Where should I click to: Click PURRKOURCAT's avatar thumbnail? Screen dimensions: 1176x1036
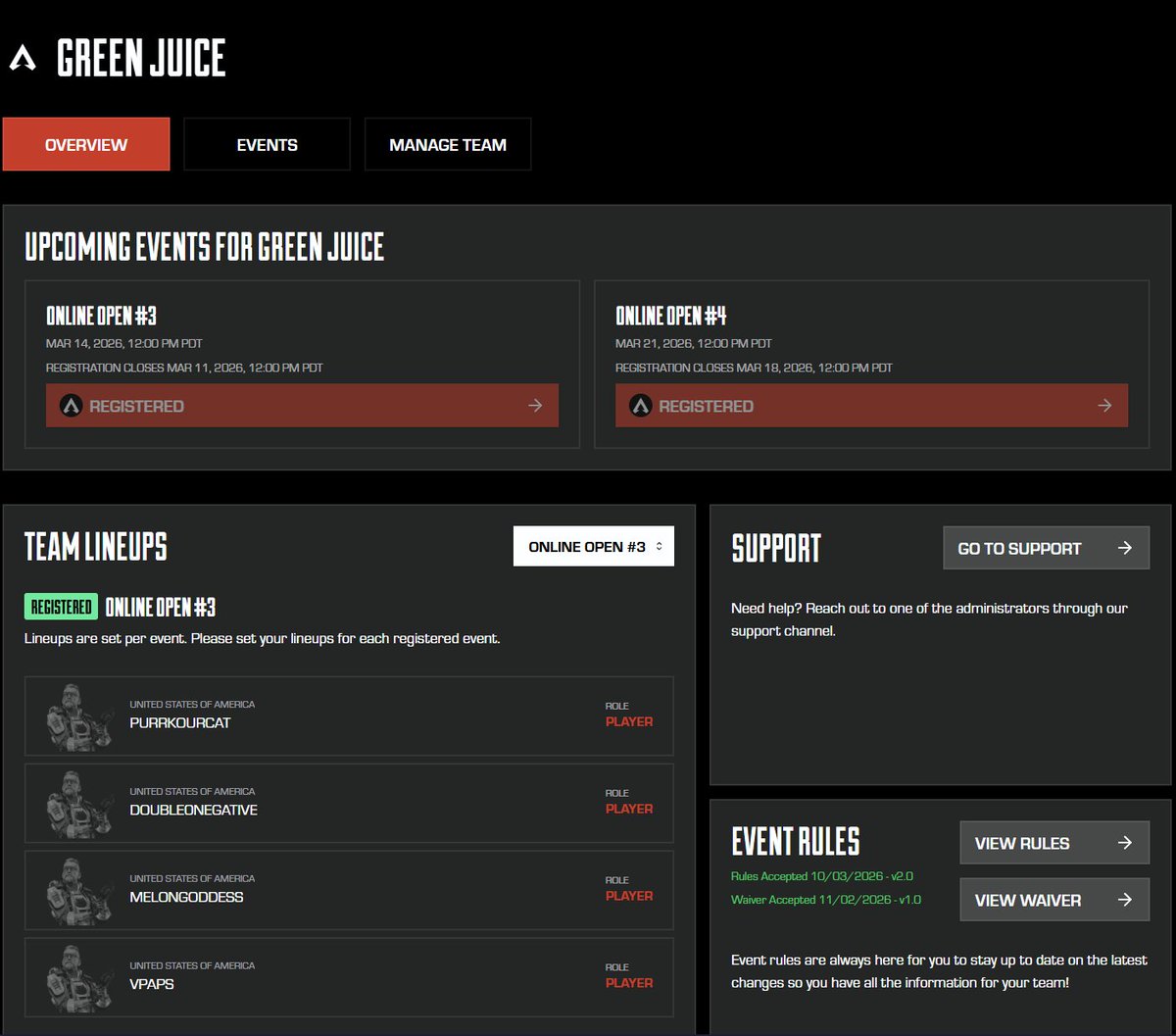click(79, 716)
